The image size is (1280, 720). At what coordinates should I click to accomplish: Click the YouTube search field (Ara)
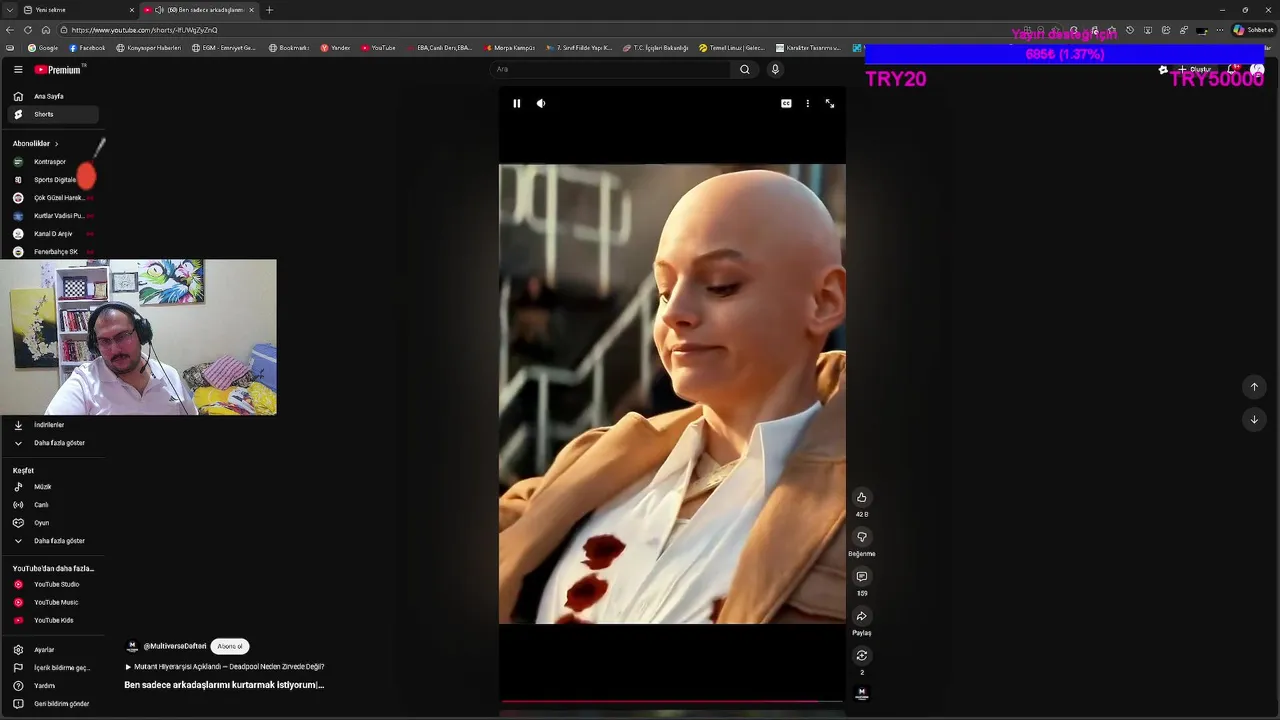click(x=612, y=69)
